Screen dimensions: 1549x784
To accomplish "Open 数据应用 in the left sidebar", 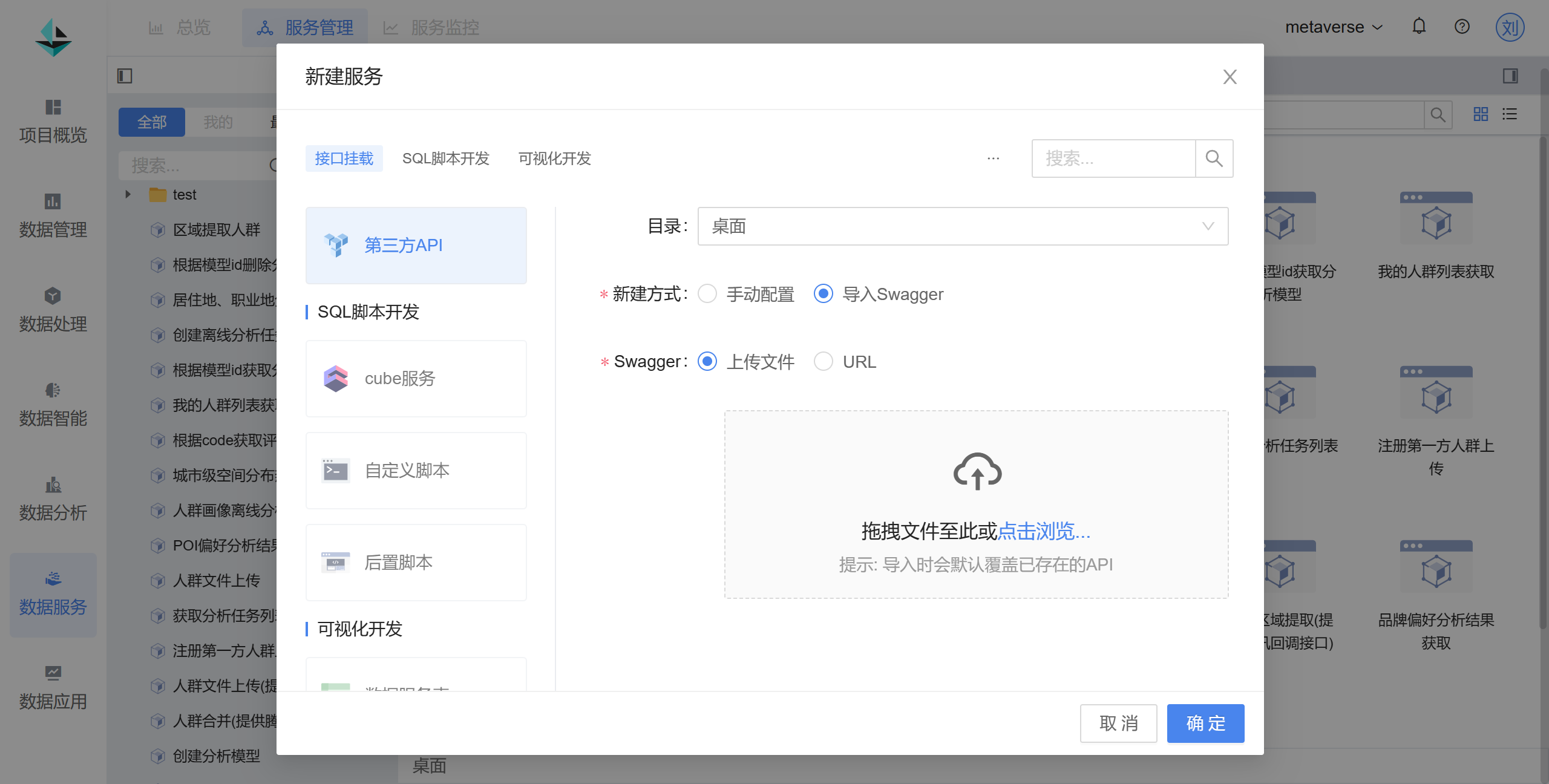I will point(53,688).
